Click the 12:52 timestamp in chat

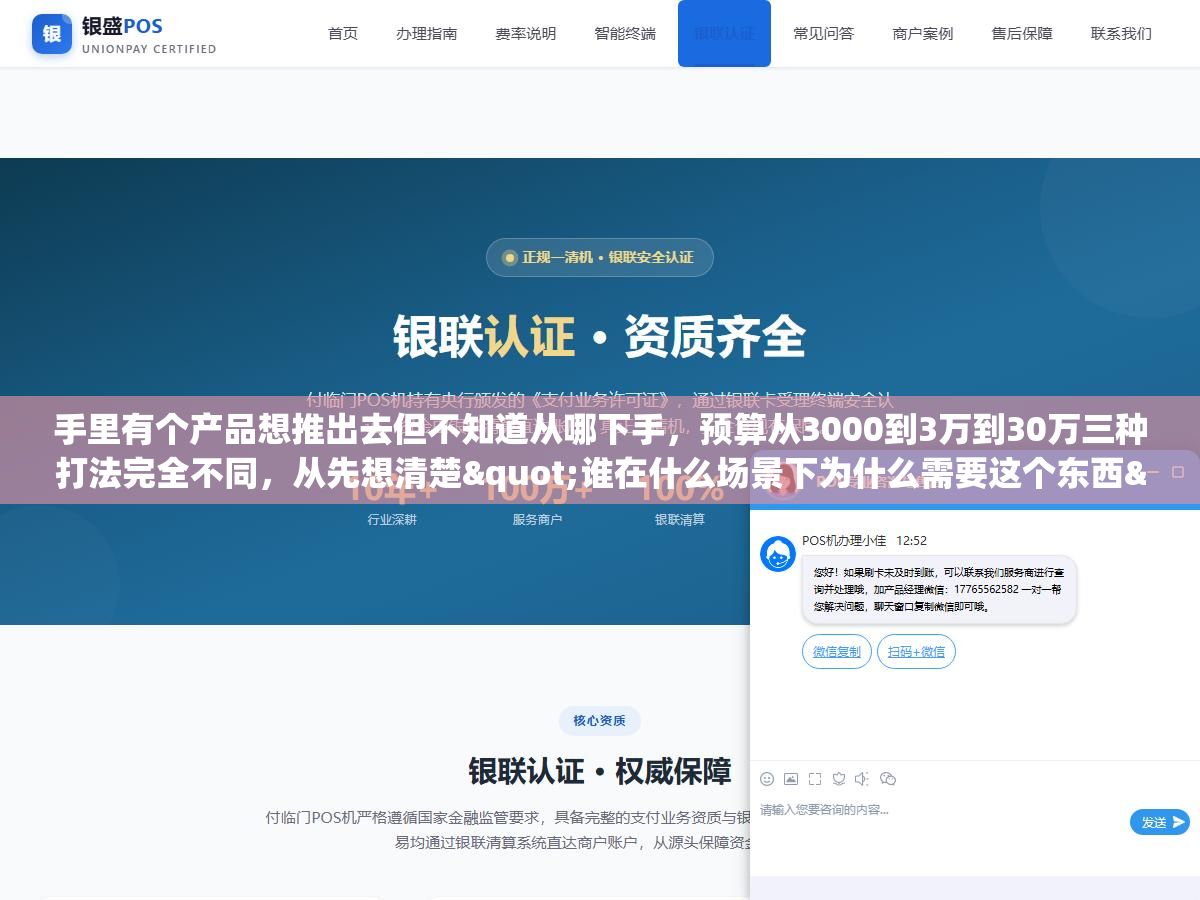911,540
